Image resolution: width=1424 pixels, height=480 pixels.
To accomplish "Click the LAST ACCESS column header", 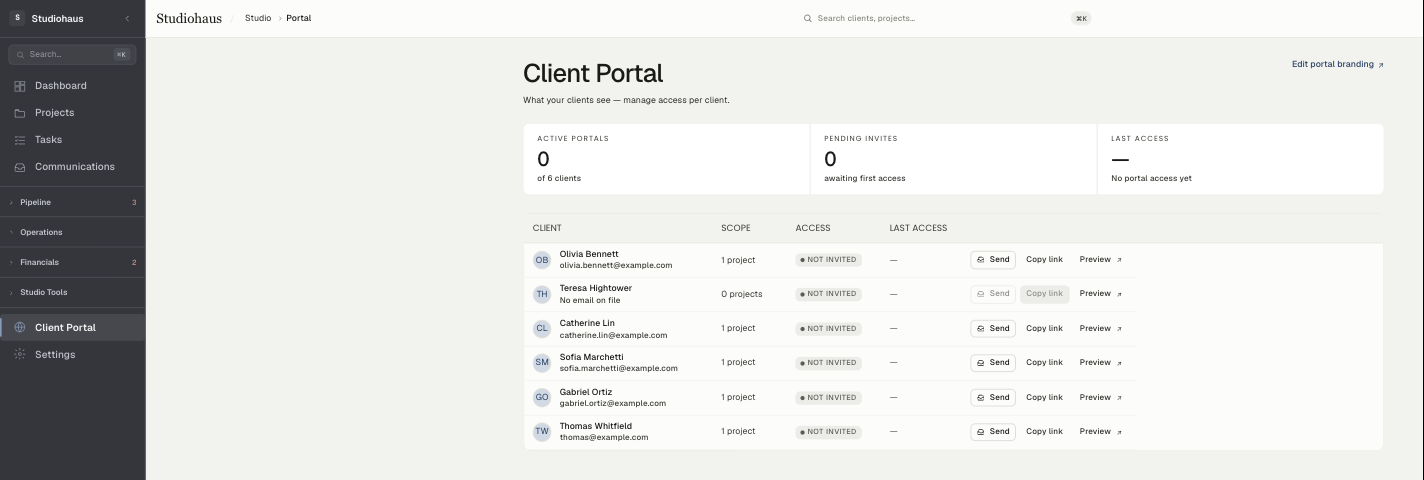I will (x=918, y=228).
